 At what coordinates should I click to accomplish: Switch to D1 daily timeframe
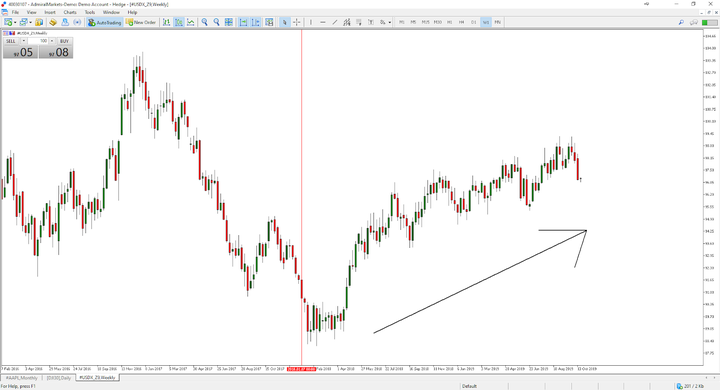click(x=473, y=22)
